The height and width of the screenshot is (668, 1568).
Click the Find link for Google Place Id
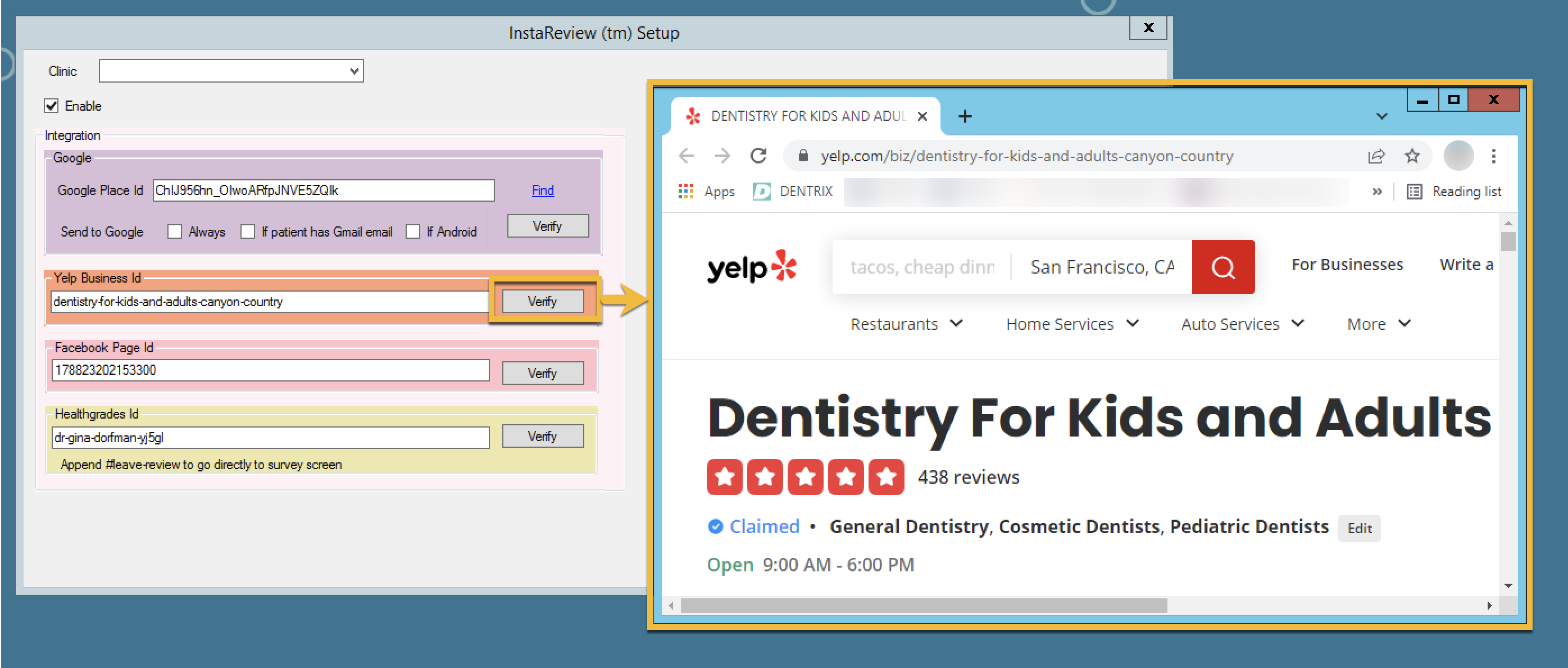(x=542, y=190)
